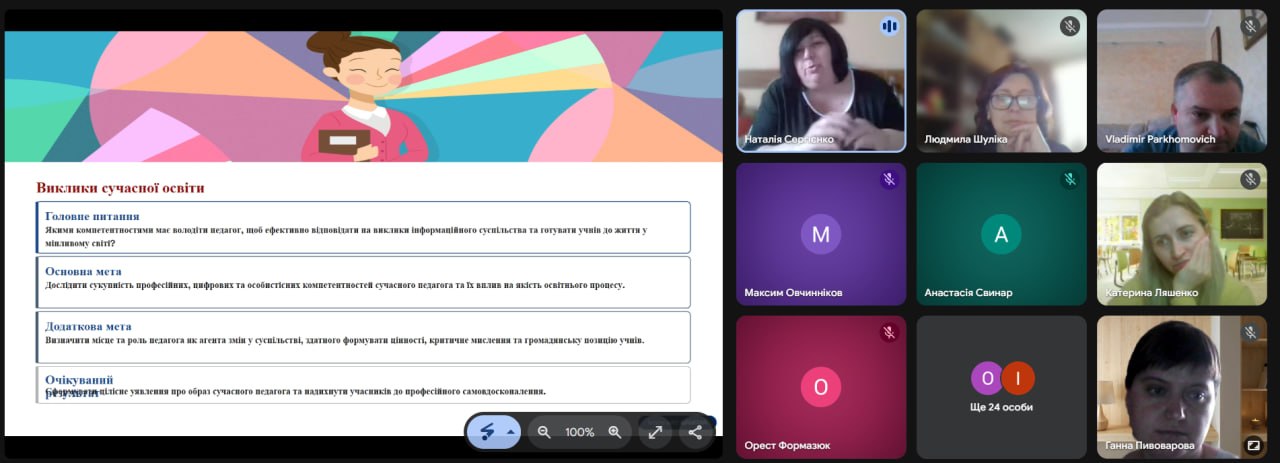Click the 'Основна мета' slide block
Screen dimensions: 1280x463
[x=363, y=282]
